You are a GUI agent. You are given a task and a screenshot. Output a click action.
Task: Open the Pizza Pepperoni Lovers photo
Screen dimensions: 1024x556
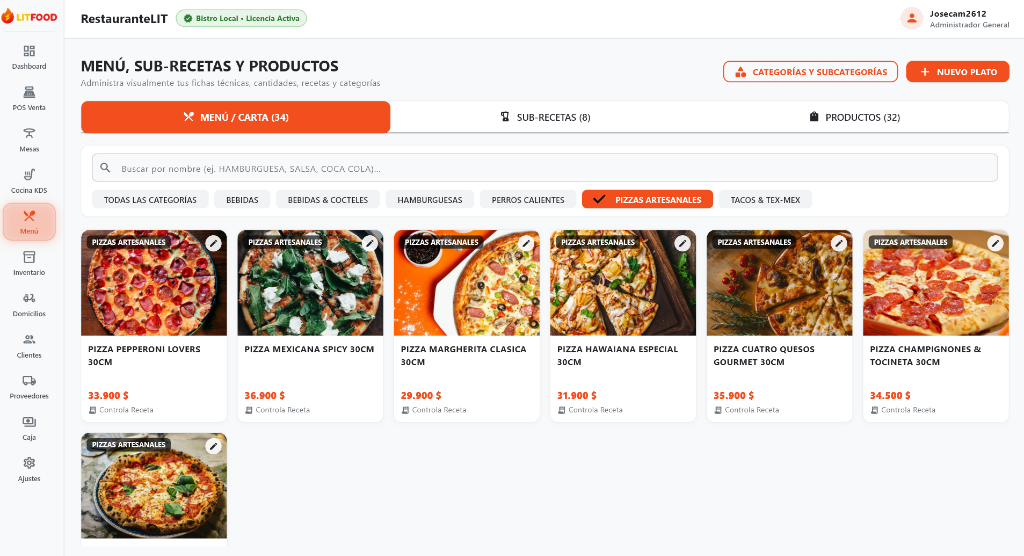click(x=154, y=283)
